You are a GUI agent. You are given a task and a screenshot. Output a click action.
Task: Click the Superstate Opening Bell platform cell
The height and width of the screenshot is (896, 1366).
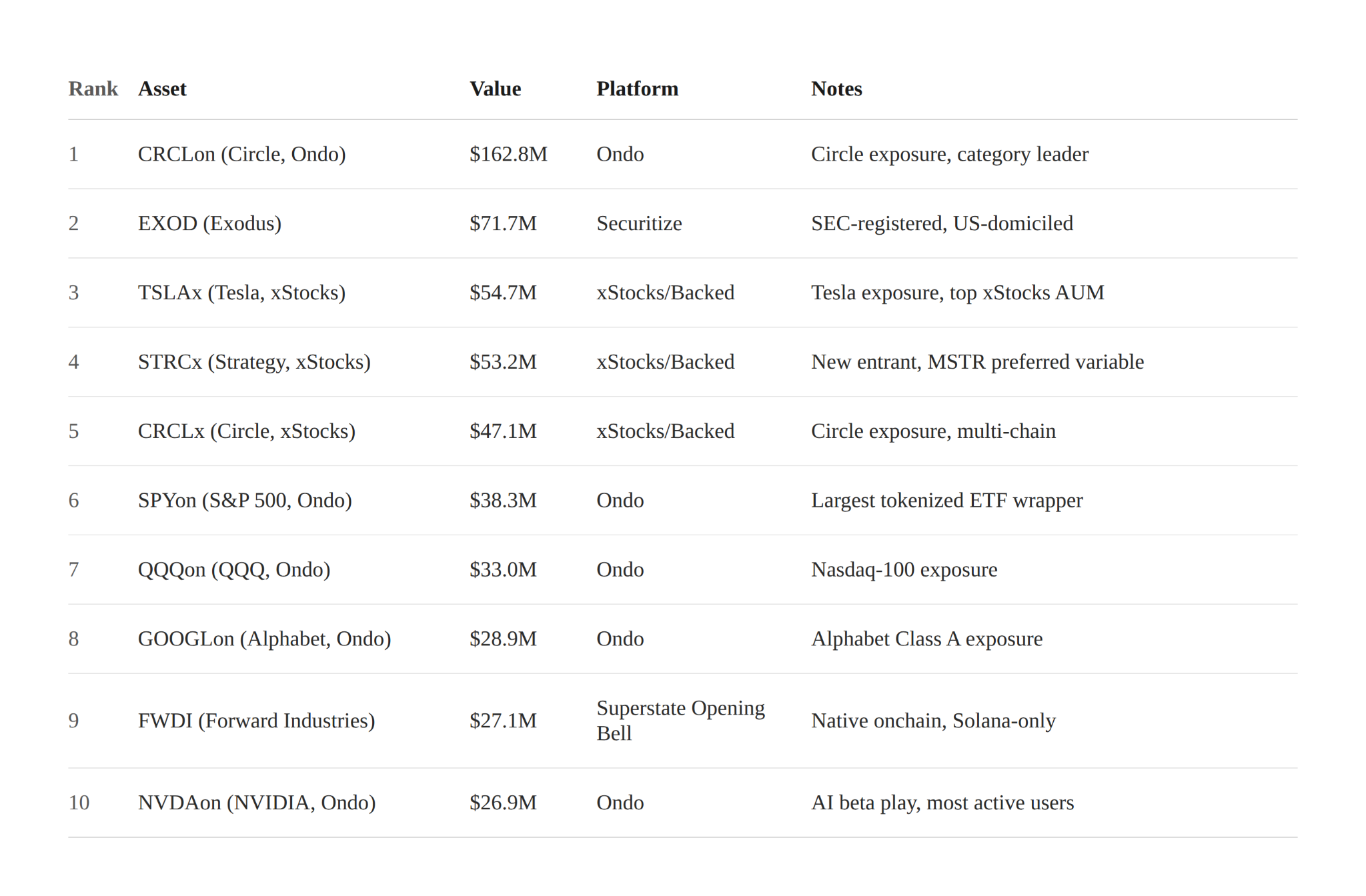tap(680, 721)
